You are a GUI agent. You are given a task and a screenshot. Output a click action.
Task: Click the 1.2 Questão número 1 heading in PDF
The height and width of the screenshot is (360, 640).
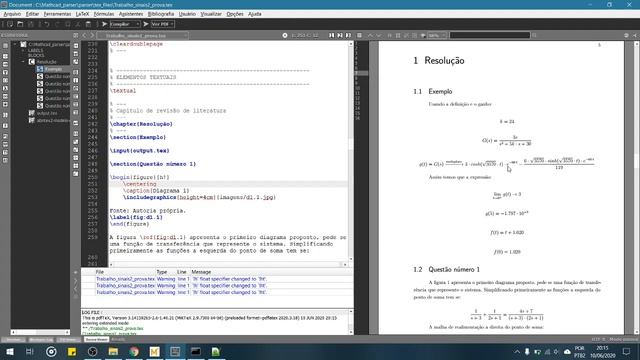point(446,269)
